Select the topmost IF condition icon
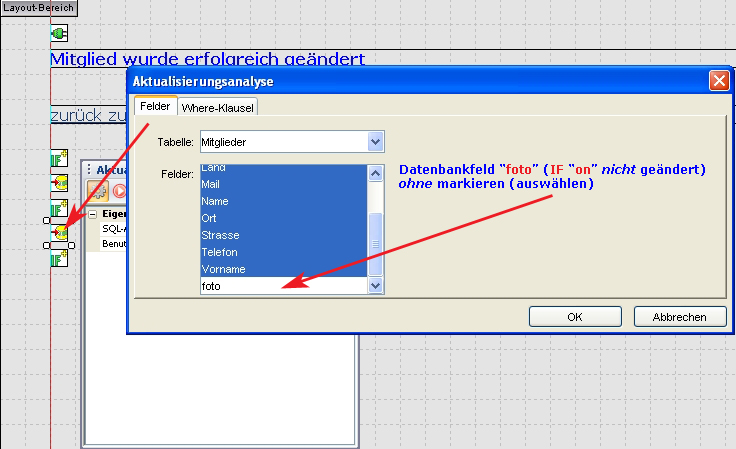The width and height of the screenshot is (736, 449). pos(59,160)
